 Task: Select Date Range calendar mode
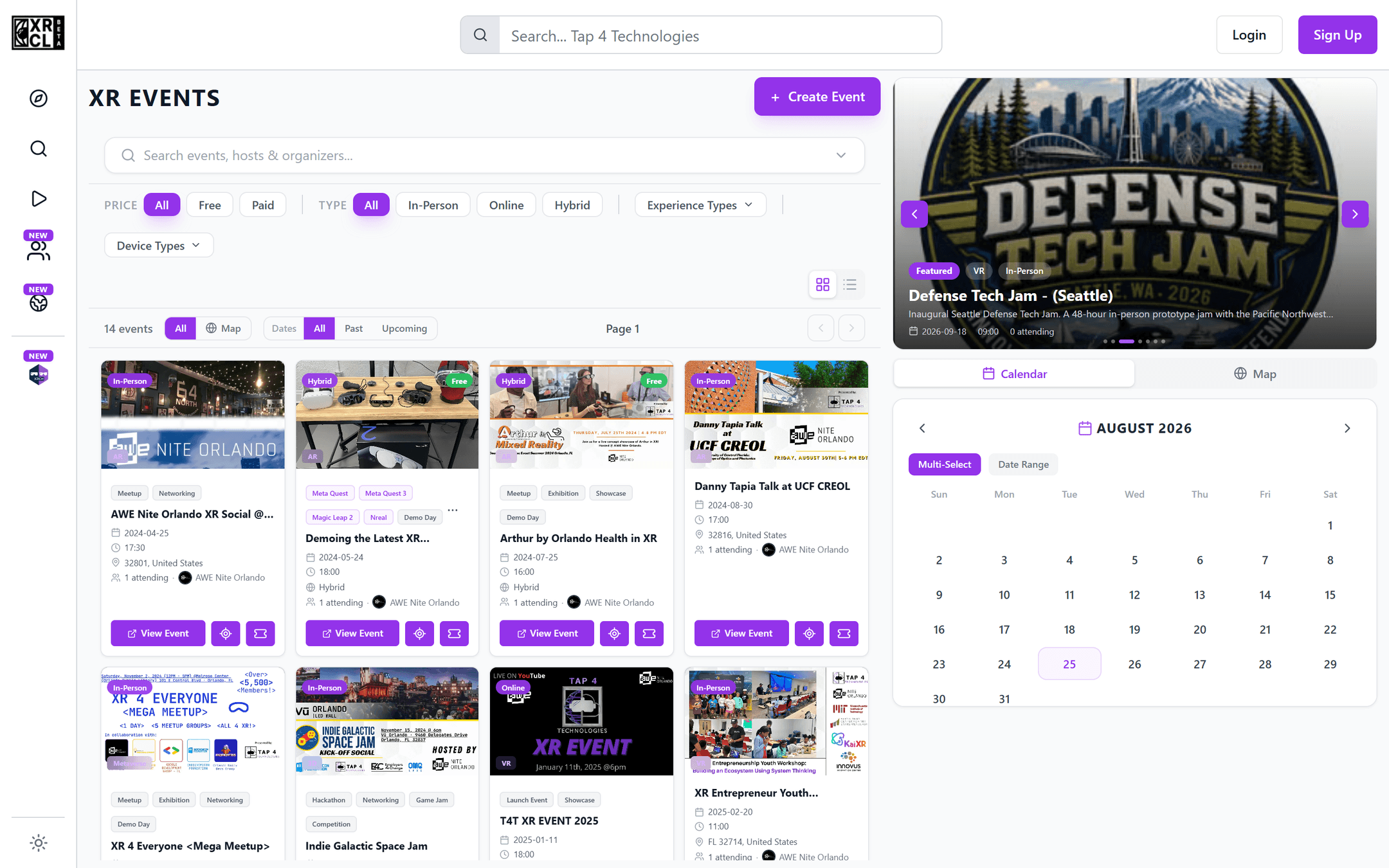point(1024,464)
